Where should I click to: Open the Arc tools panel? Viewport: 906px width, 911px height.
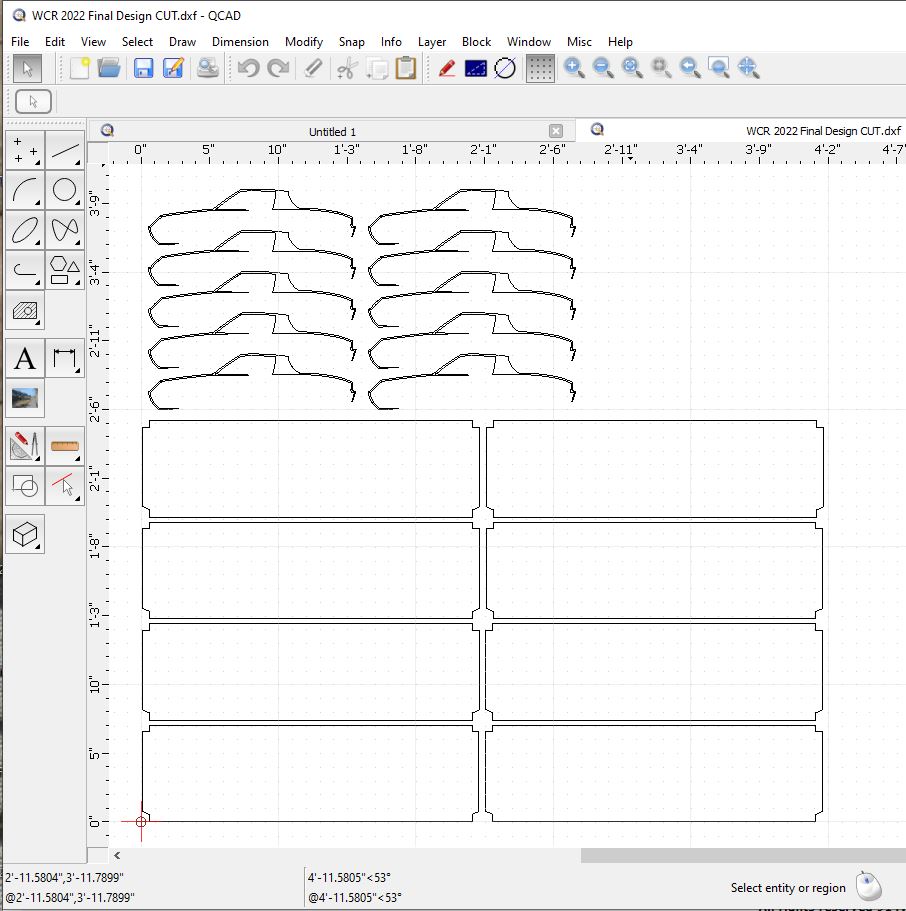pyautogui.click(x=25, y=190)
